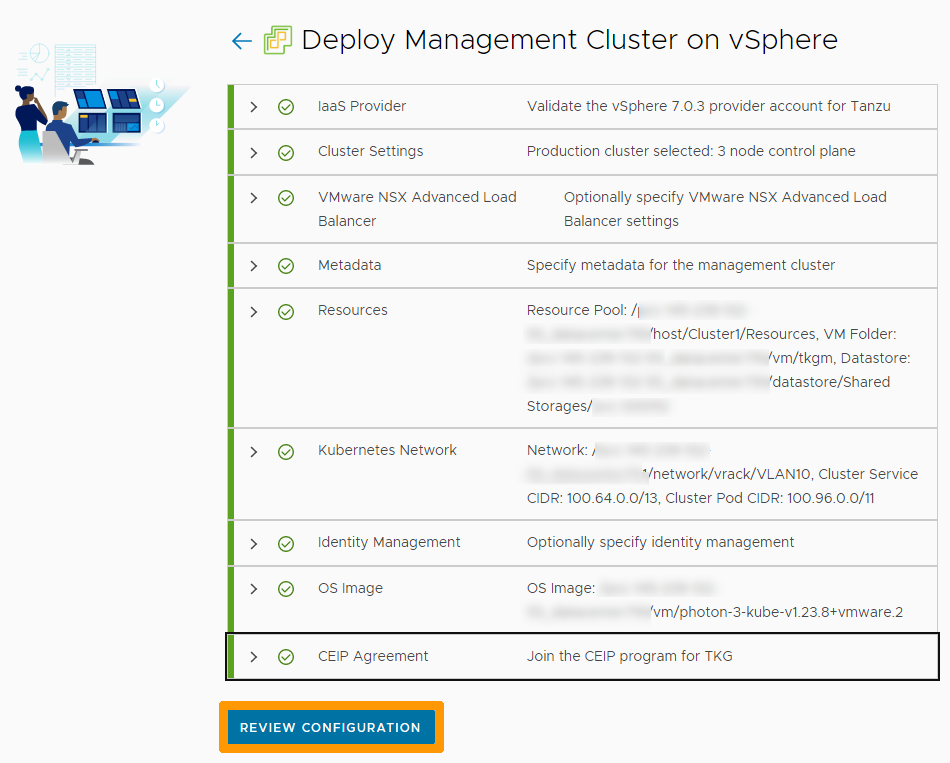
Task: Click the 'Validate the vSphere 7.0.3 provider account' description
Action: (x=708, y=106)
